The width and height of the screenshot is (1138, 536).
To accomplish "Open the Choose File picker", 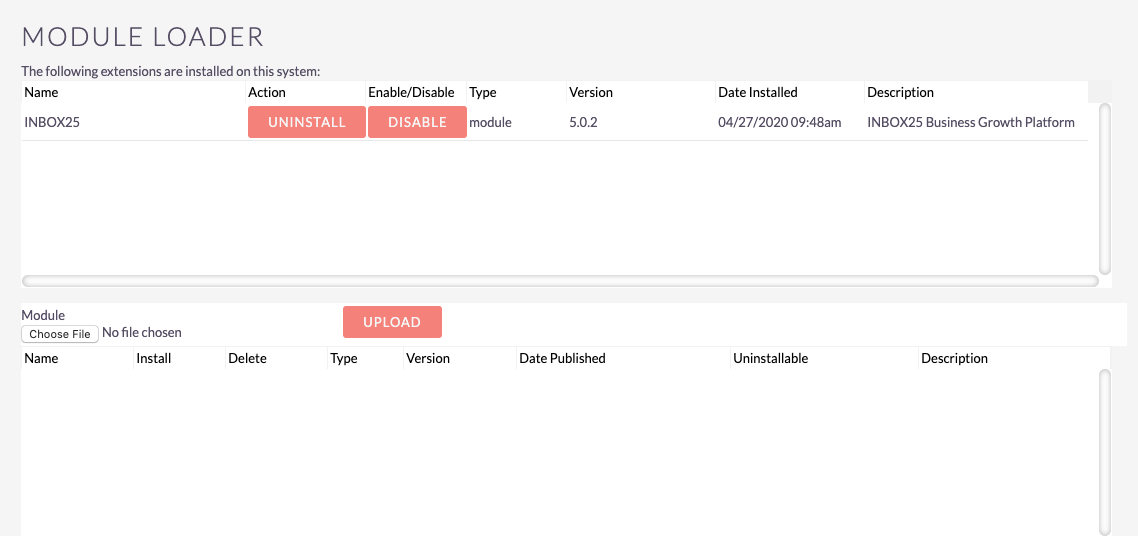I will click(60, 334).
